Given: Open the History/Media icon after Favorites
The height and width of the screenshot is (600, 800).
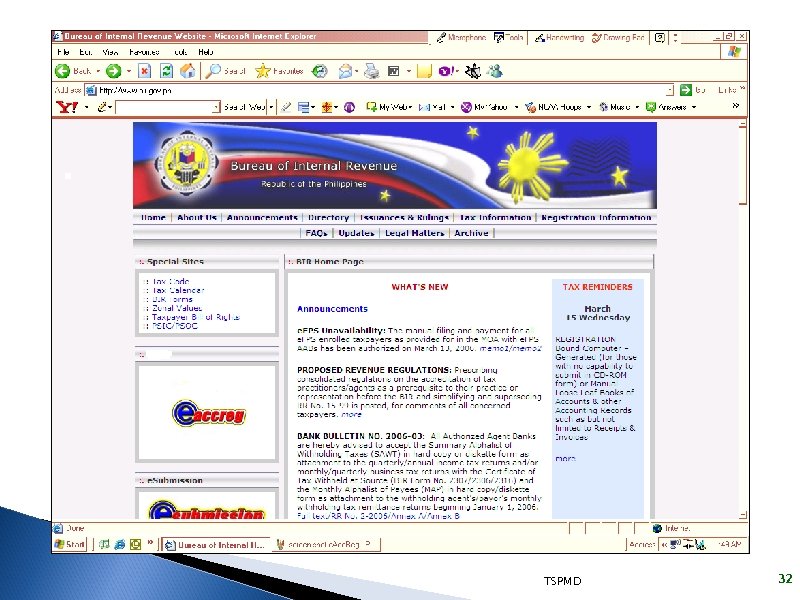Looking at the screenshot, I should pos(320,71).
